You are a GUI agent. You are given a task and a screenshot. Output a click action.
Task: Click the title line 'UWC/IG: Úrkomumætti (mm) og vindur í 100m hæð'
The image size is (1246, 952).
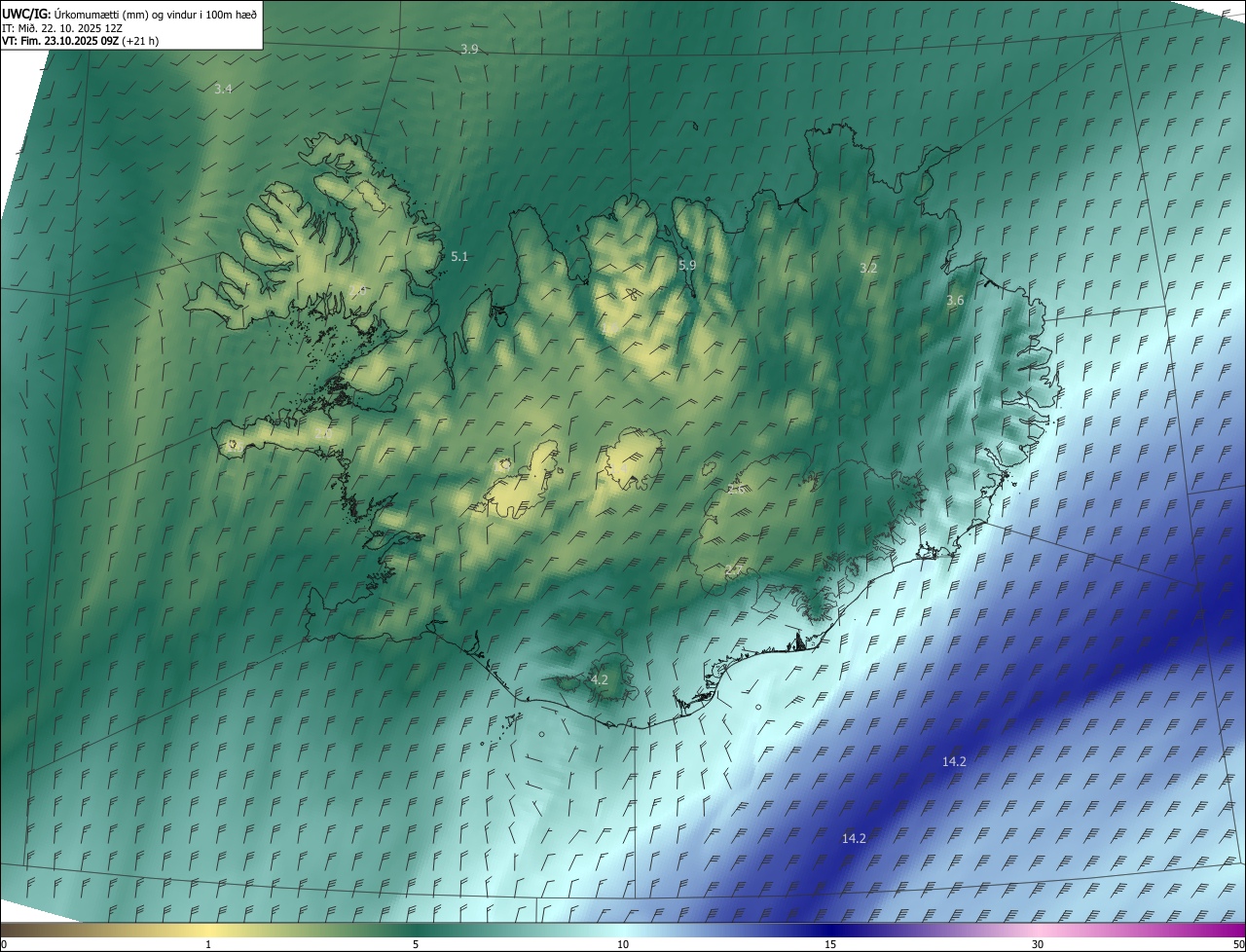tap(129, 14)
